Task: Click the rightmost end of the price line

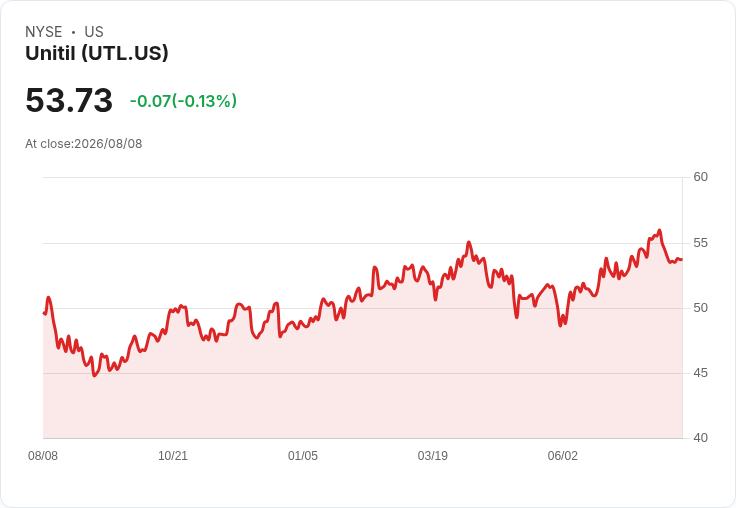Action: (x=682, y=260)
